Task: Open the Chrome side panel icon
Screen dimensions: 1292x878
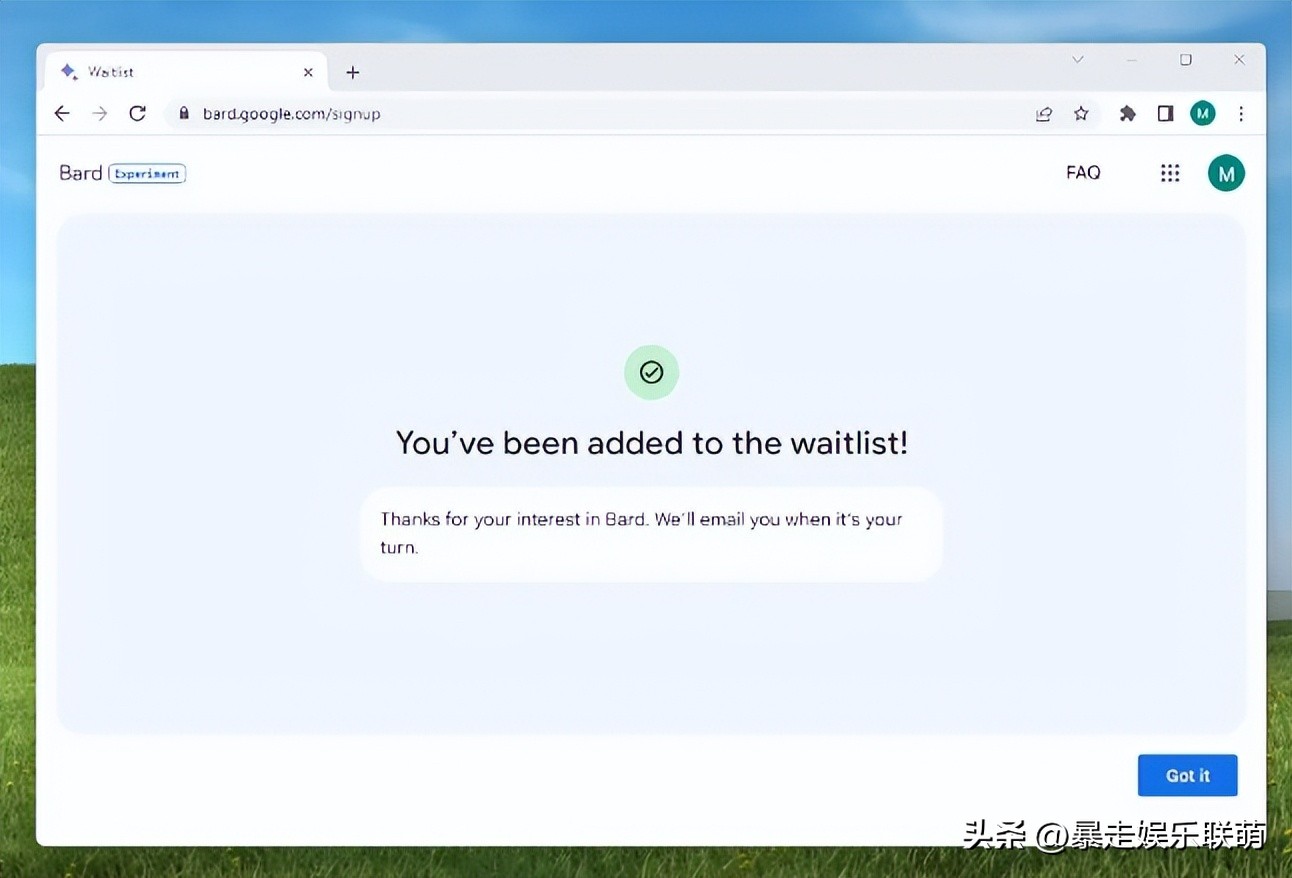Action: point(1165,113)
